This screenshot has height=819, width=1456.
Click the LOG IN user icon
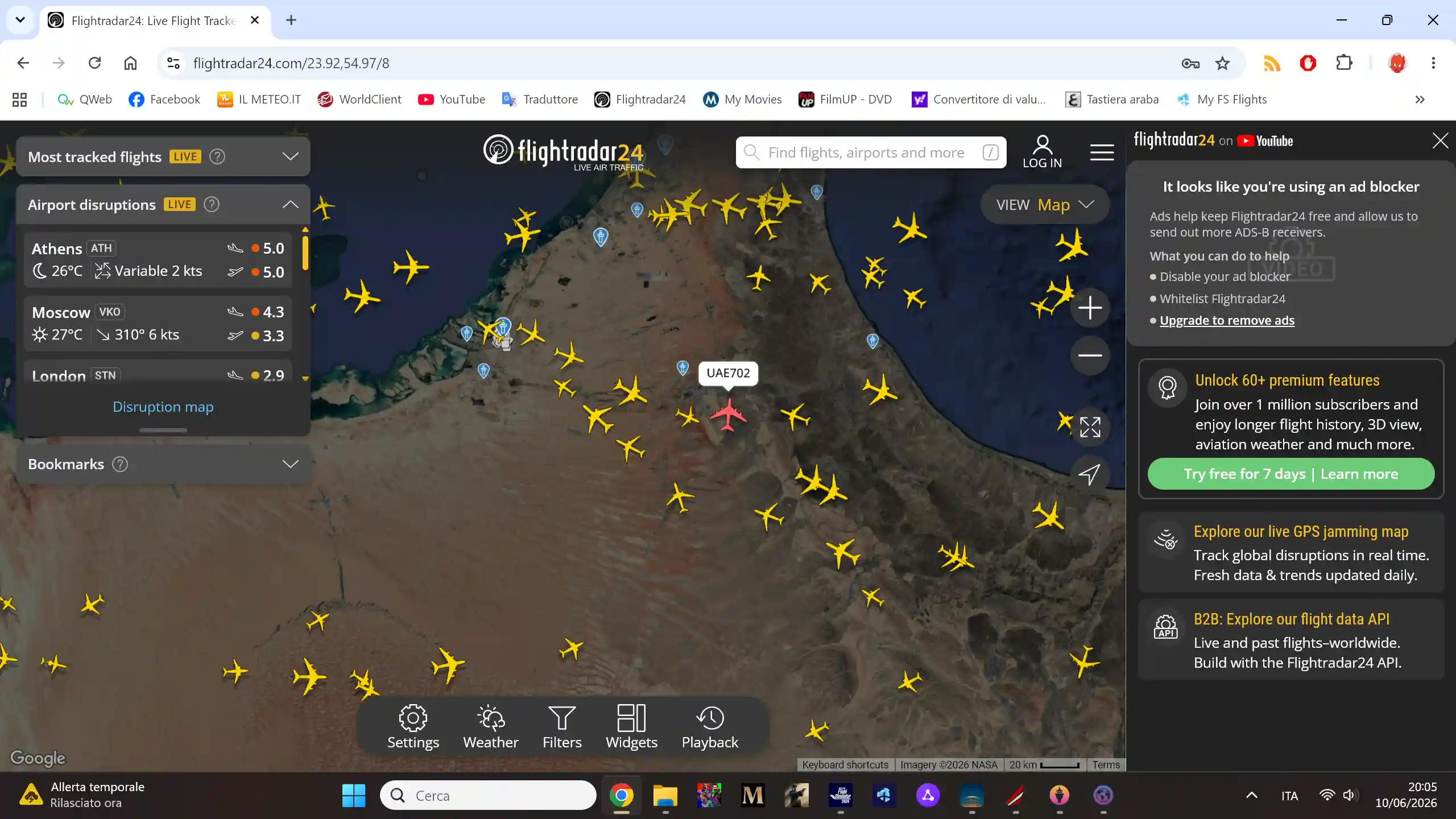pos(1042,152)
